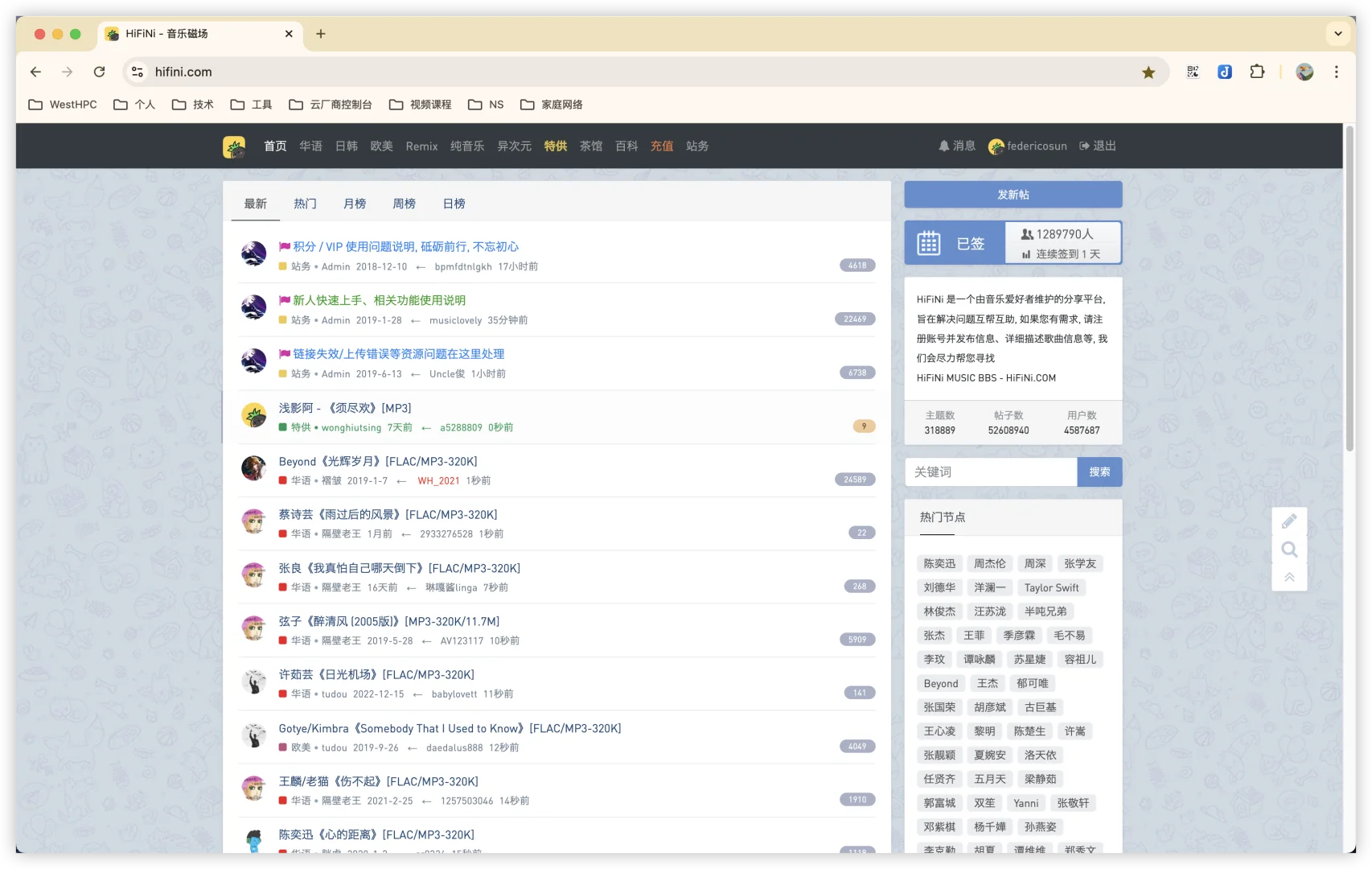Image resolution: width=1372 pixels, height=869 pixels.
Task: Click avatar beside 许茹芸《日光机场》post
Action: pos(254,682)
